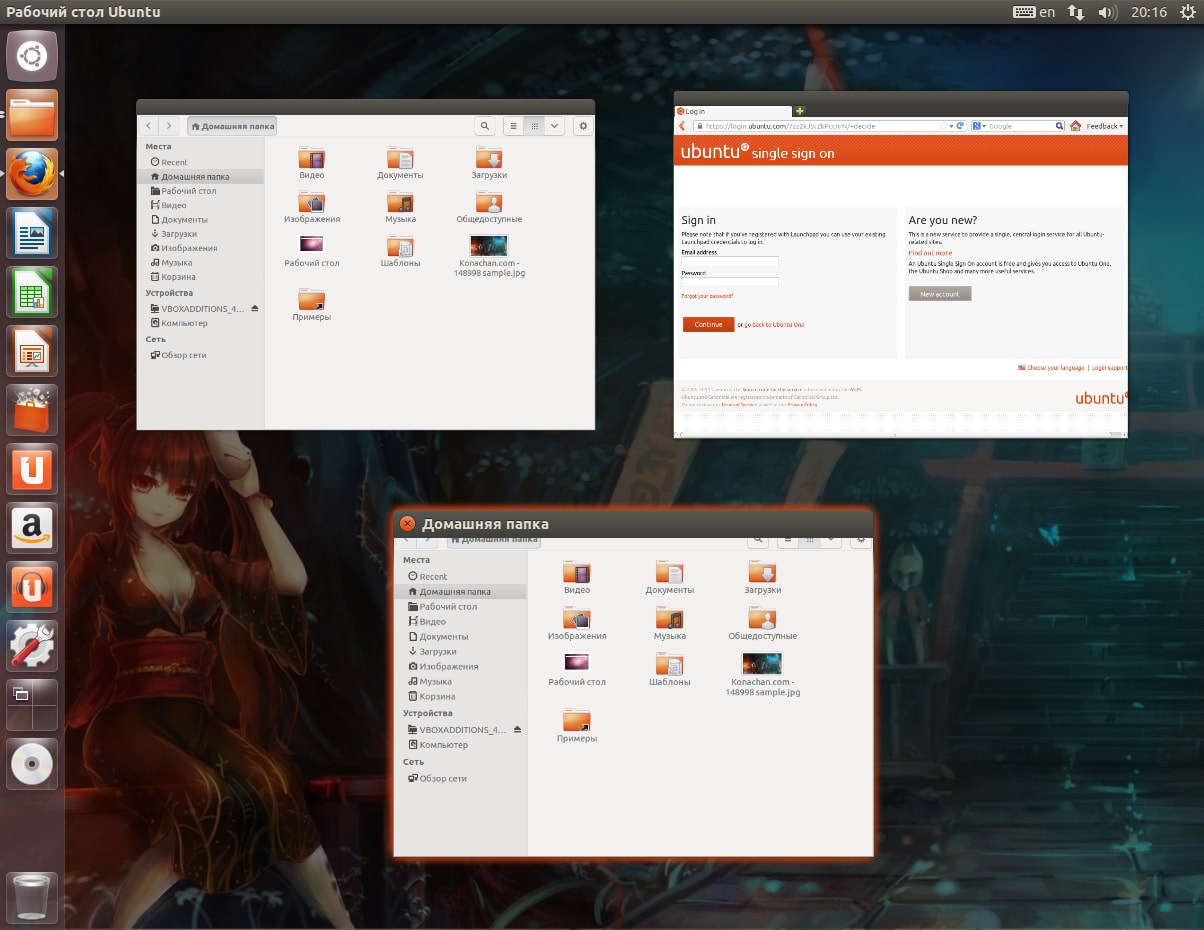Open a new tab with the green plus
This screenshot has width=1204, height=930.
(800, 110)
